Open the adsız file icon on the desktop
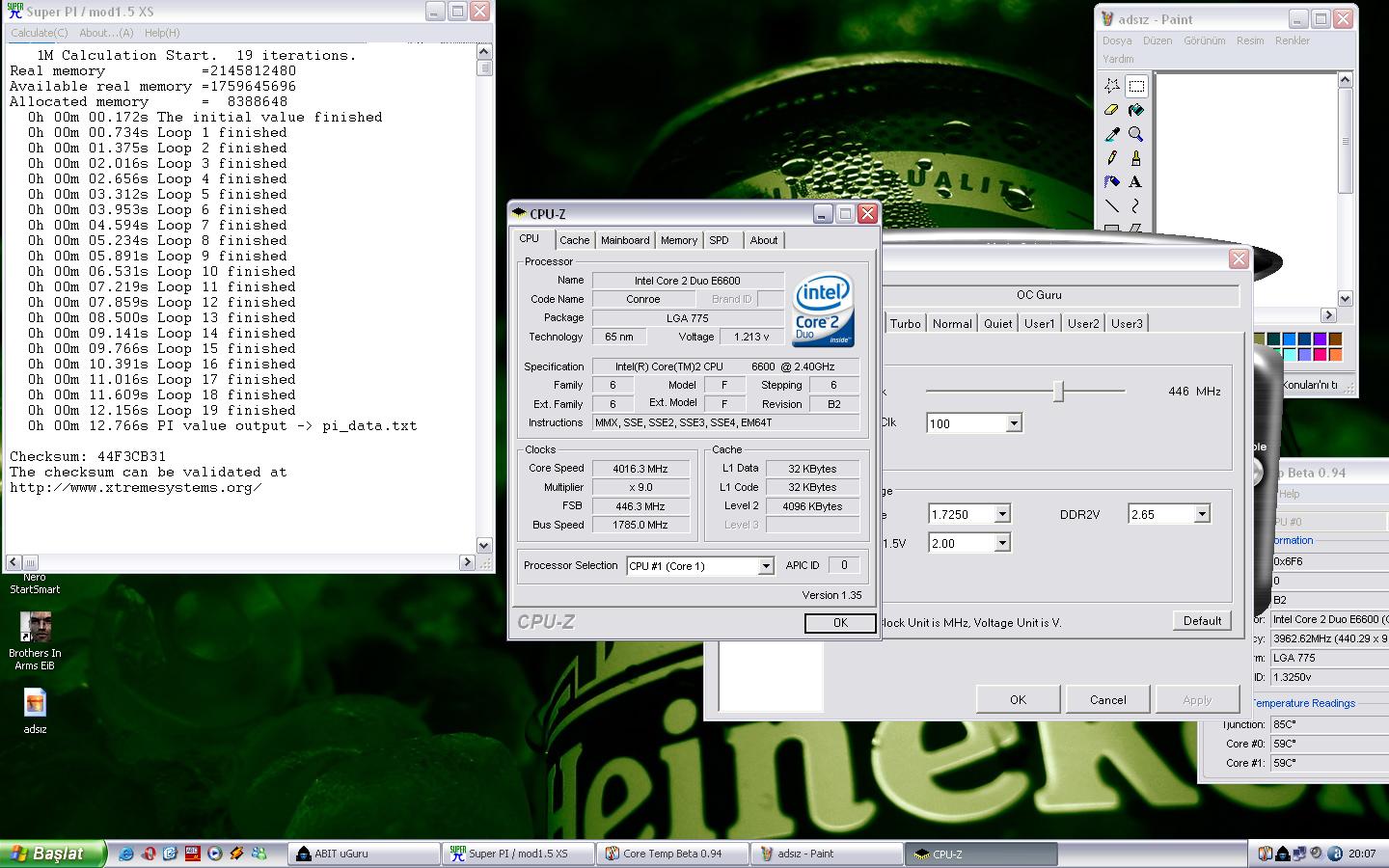This screenshot has height=868, width=1389. click(35, 712)
